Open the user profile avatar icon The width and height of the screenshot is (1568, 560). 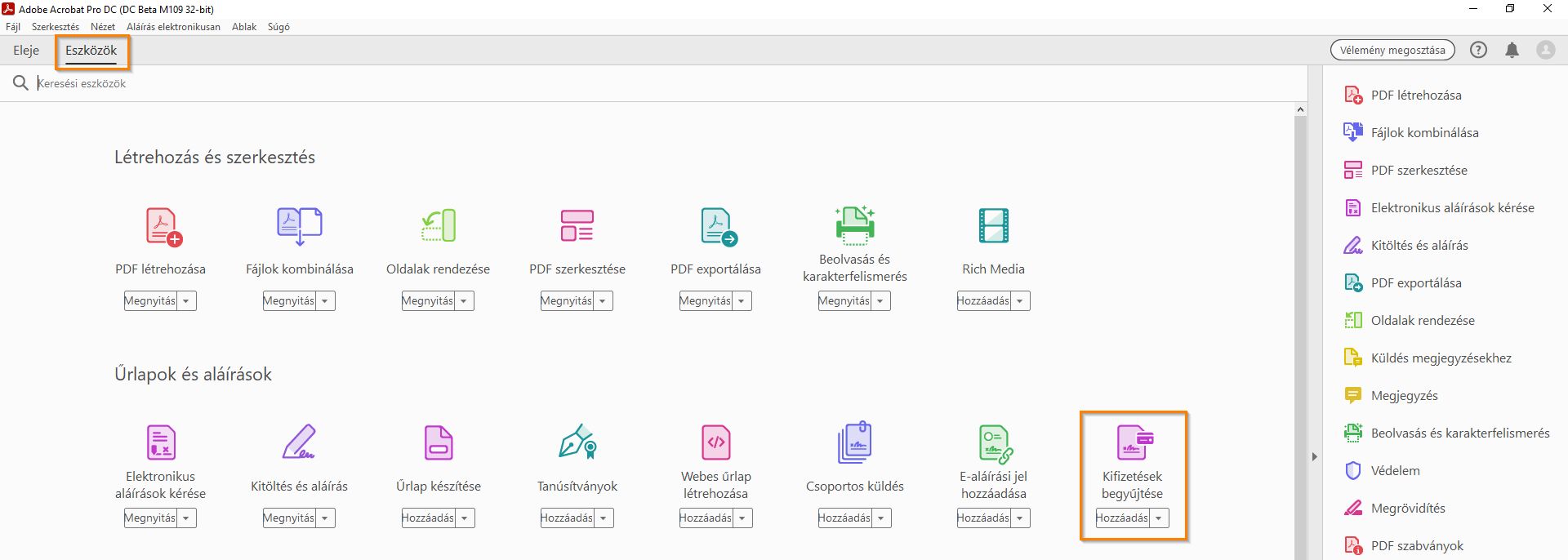[1546, 50]
